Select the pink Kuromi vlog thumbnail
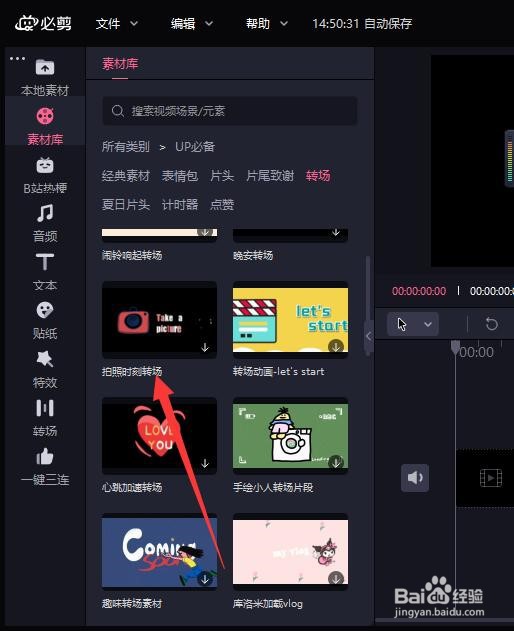Screen dimensions: 514x631 290,552
